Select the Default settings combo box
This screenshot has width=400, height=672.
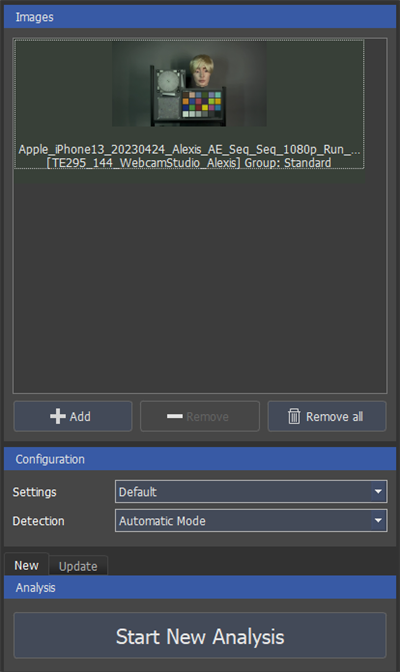click(251, 492)
